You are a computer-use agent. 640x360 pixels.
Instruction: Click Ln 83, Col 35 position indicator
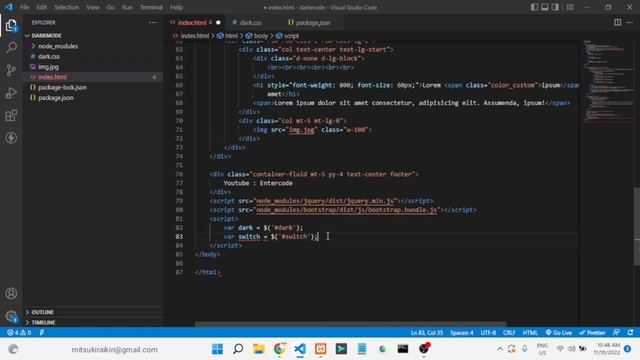tap(427, 333)
